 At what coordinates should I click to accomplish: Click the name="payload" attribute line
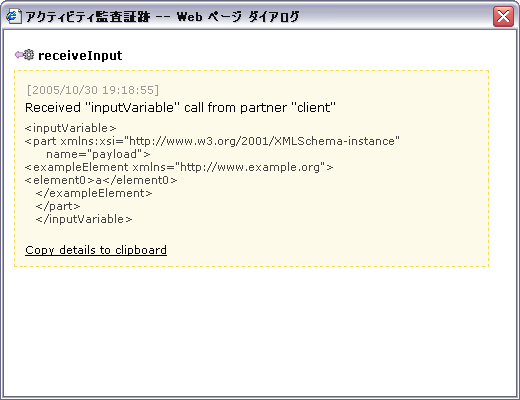tap(98, 154)
